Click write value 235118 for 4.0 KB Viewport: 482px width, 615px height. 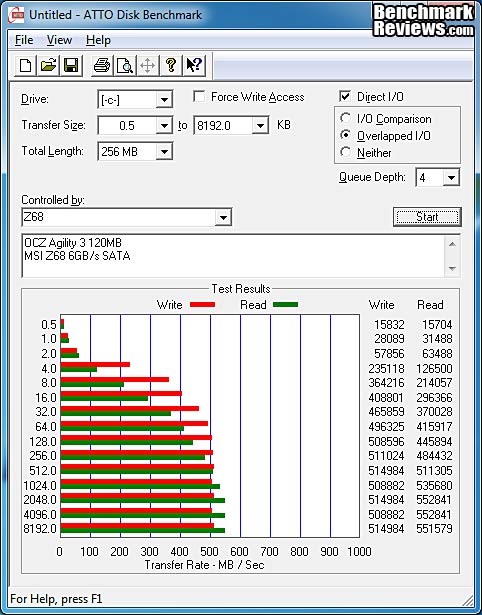pos(386,369)
